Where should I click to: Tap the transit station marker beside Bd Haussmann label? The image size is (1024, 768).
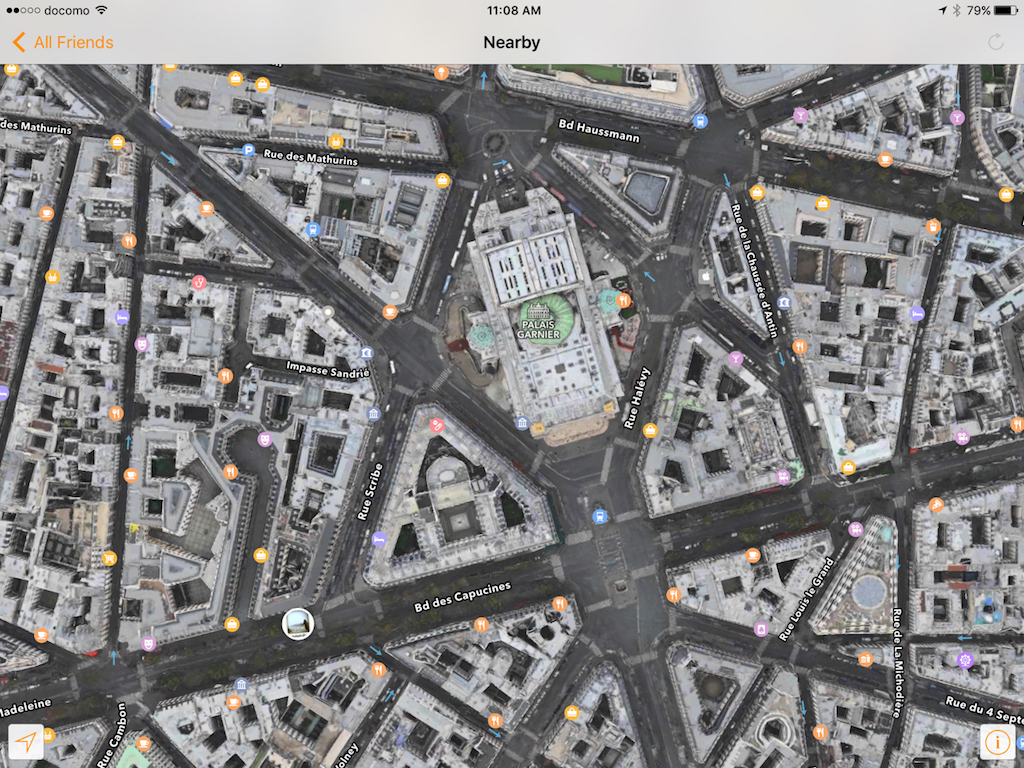pyautogui.click(x=700, y=121)
